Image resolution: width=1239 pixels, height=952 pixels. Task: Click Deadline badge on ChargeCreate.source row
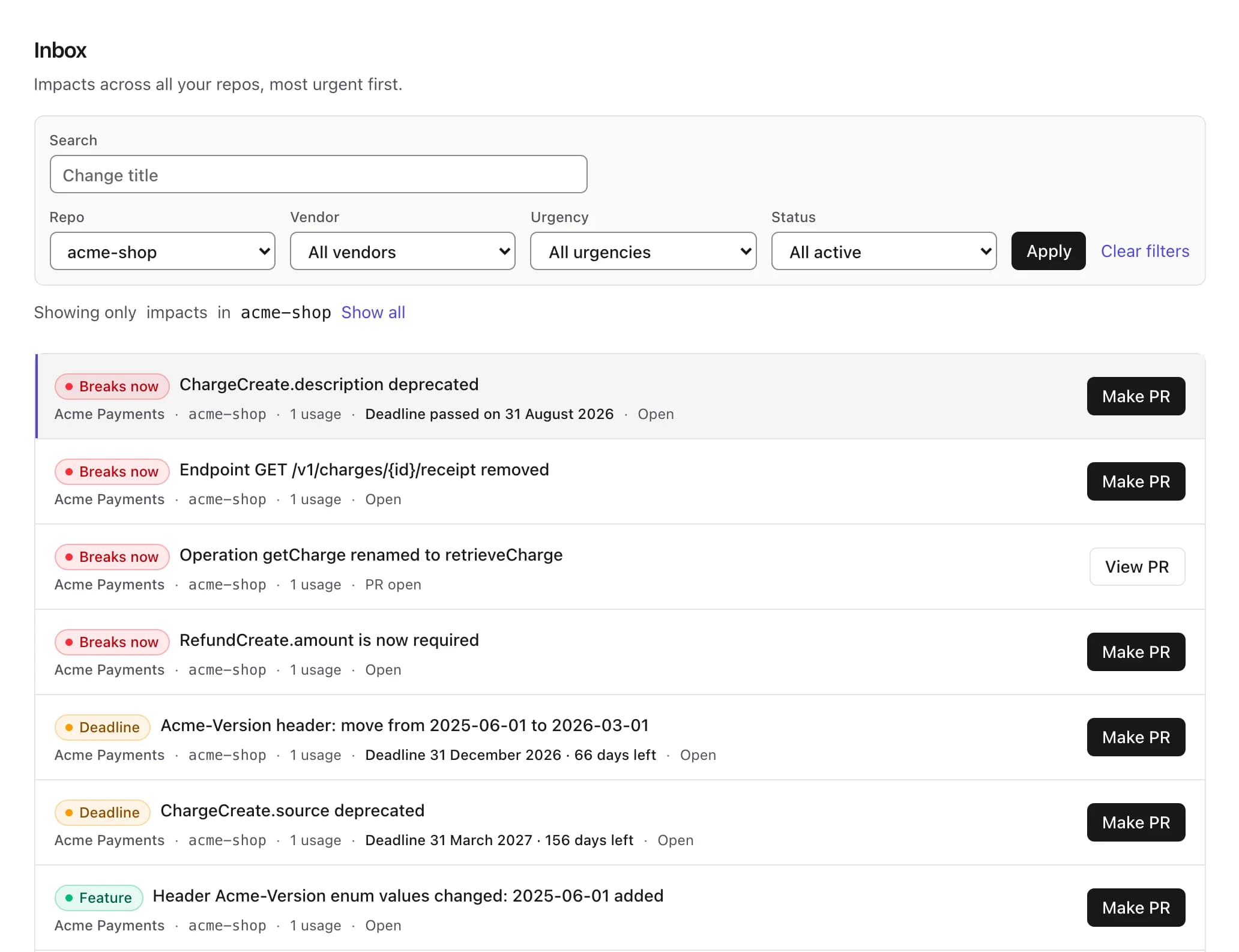point(103,813)
